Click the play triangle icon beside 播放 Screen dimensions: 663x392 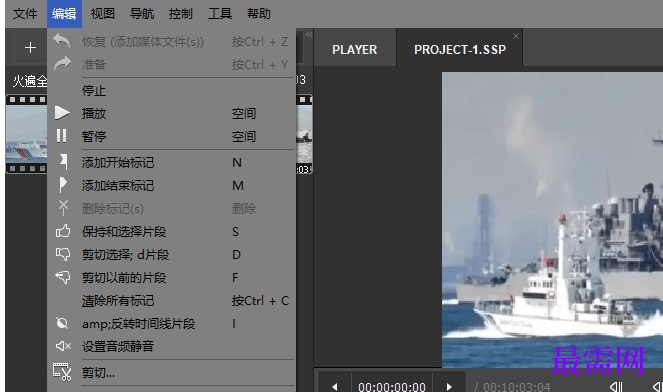coord(62,113)
